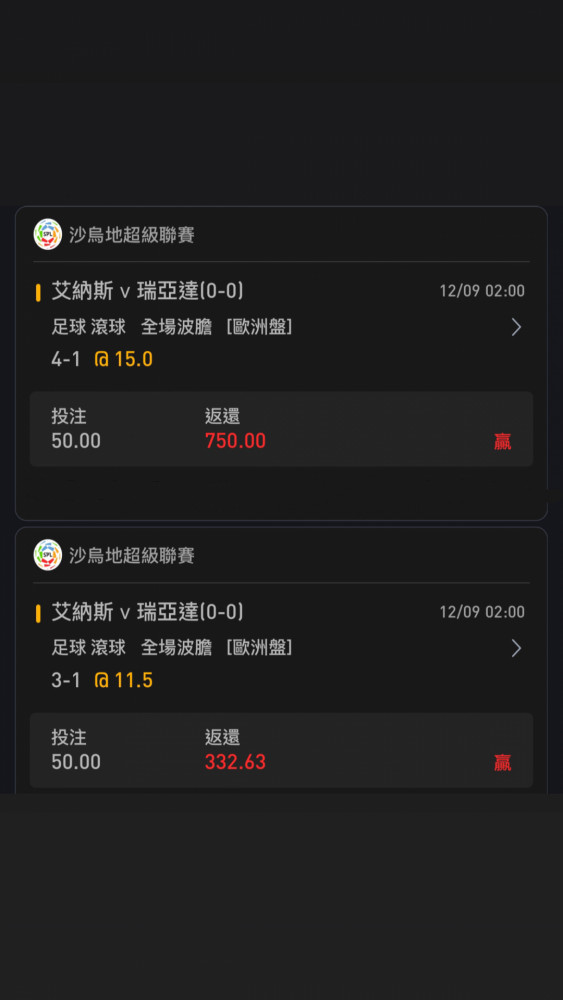Tap the yellow marker beside first match title

click(x=38, y=292)
